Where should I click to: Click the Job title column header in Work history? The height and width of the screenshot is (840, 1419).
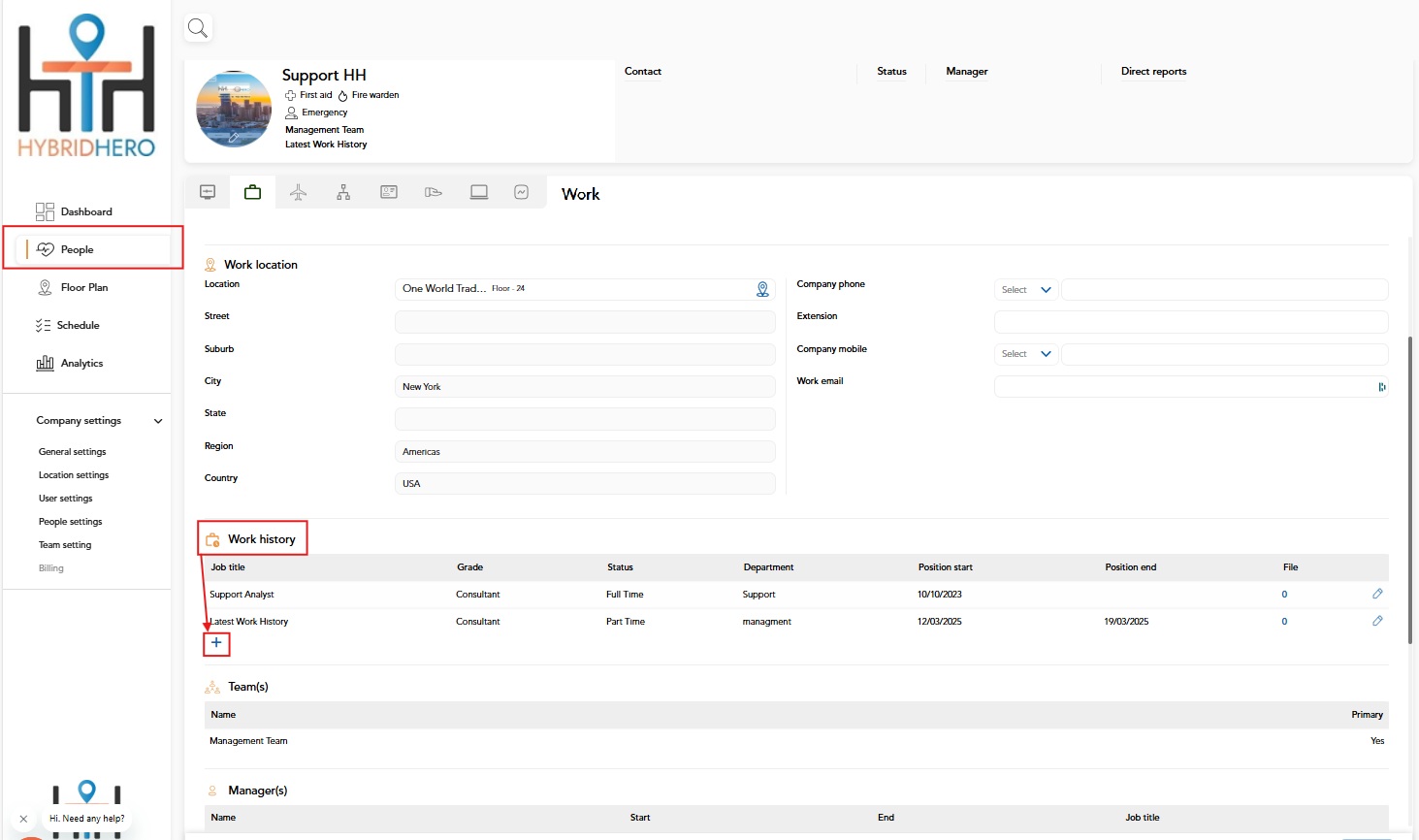(228, 567)
